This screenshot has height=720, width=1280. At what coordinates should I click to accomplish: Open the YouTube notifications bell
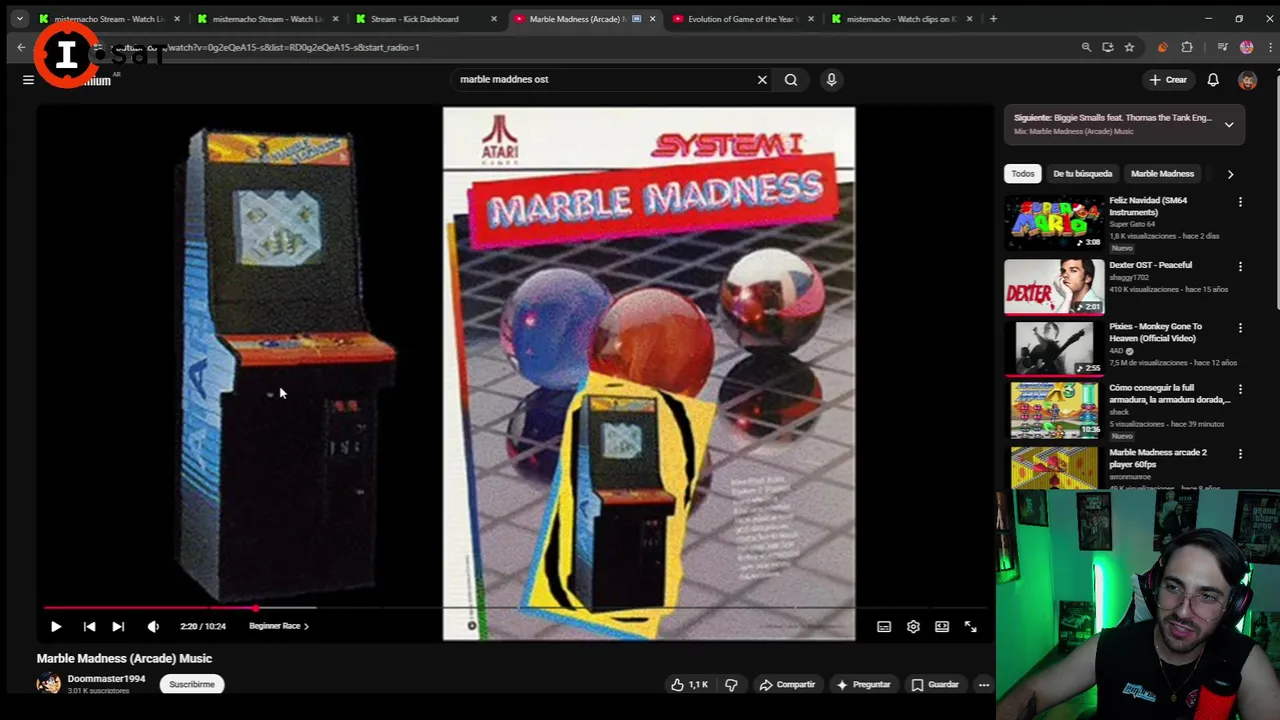[1213, 80]
